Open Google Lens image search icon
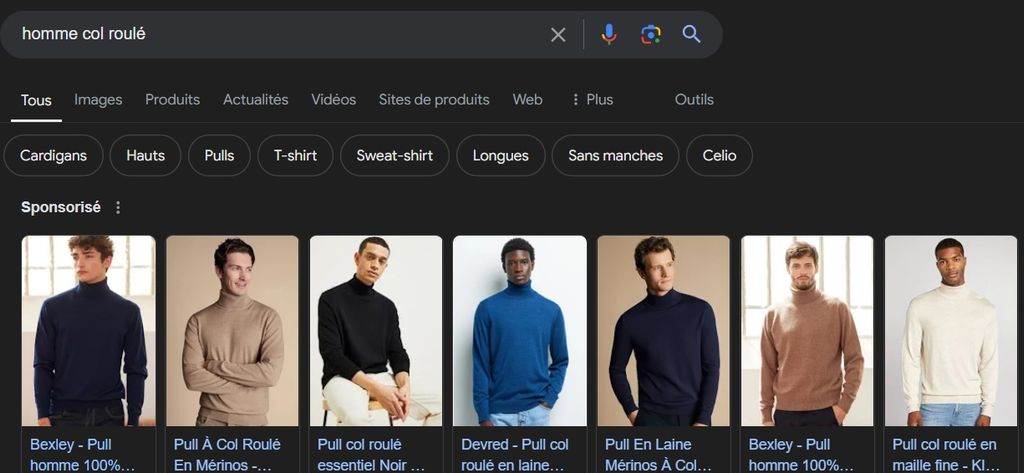 [x=650, y=34]
